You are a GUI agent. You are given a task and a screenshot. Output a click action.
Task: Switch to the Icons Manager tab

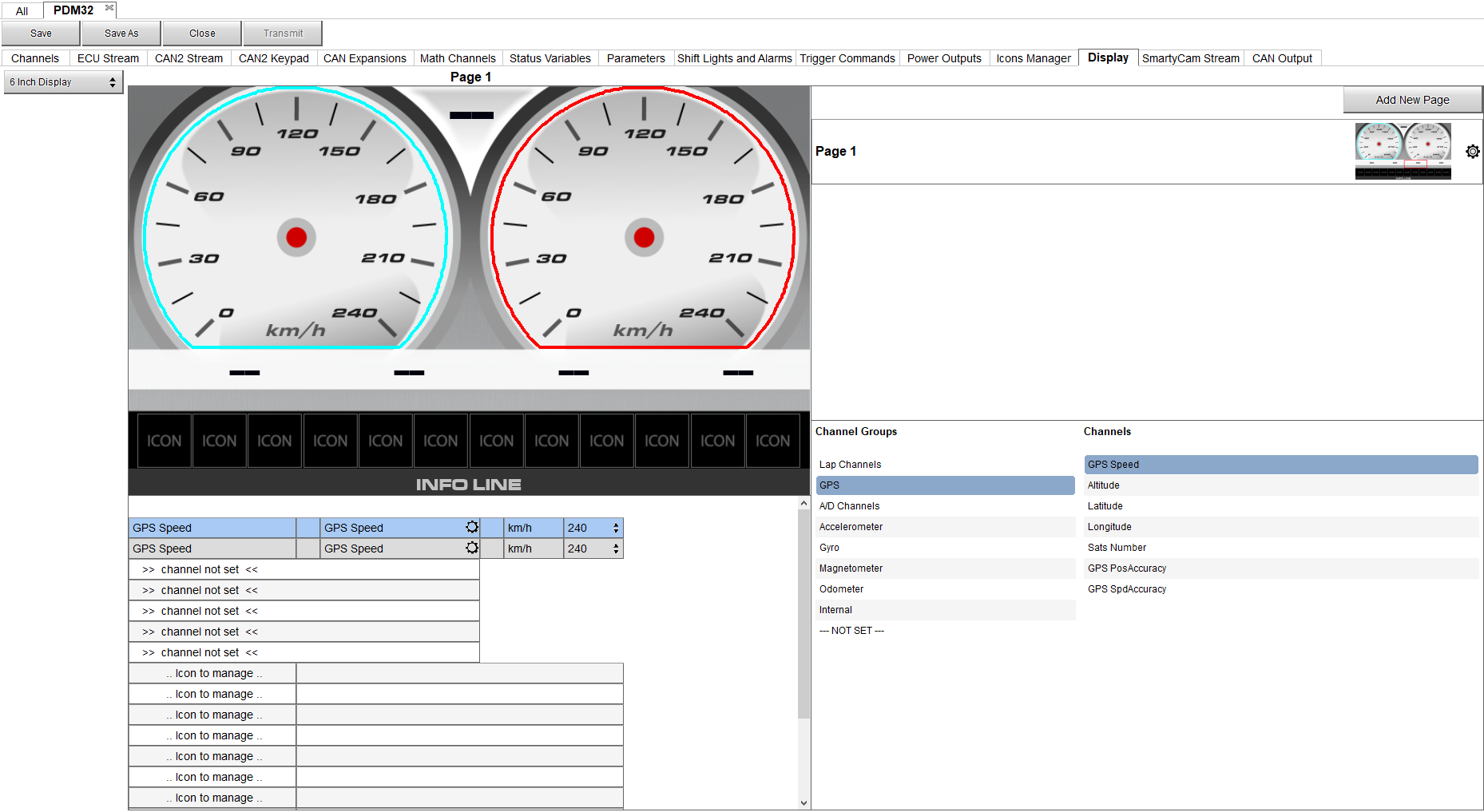(1033, 58)
